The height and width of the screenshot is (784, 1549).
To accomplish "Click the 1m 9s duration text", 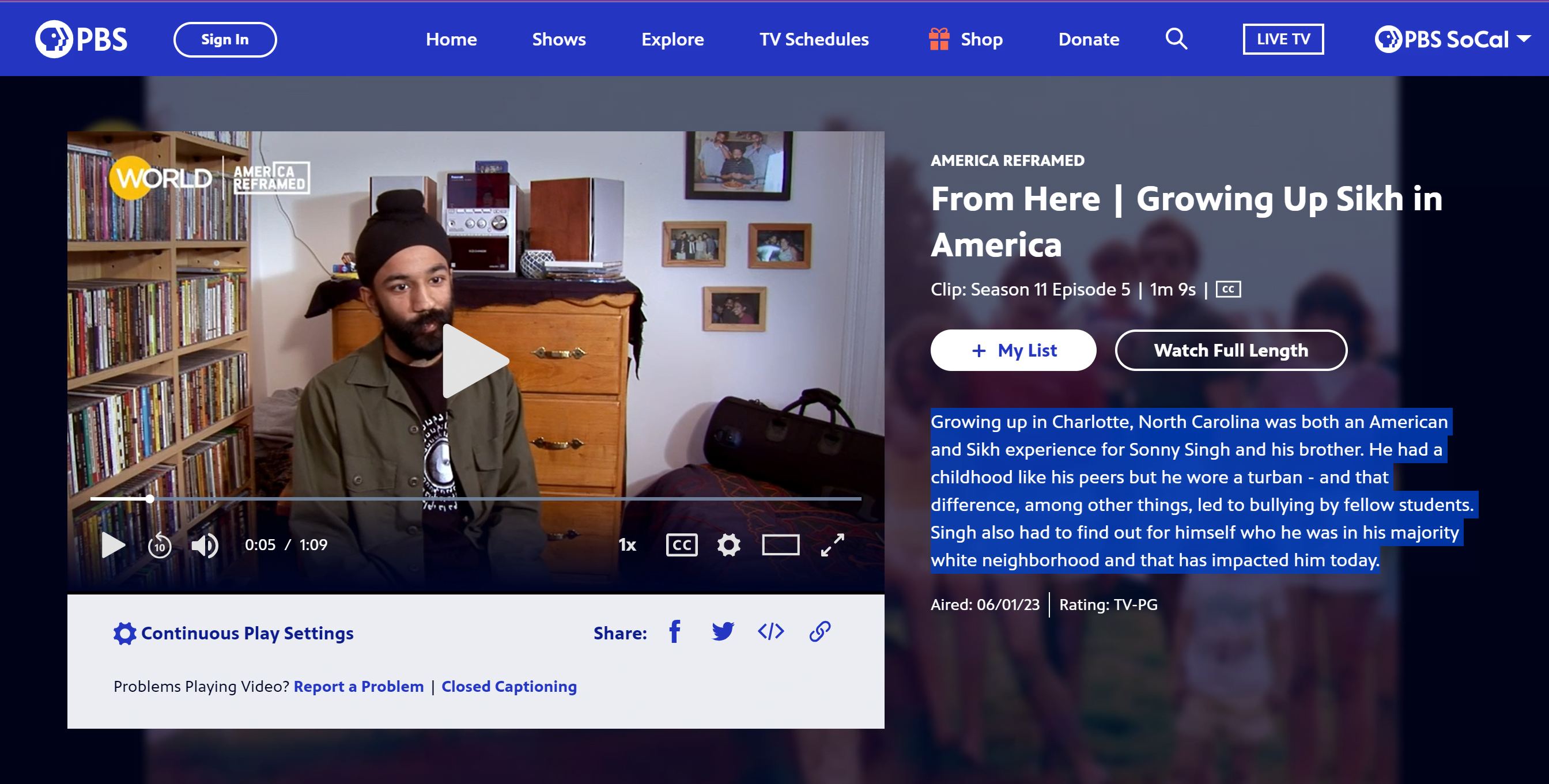I will click(1173, 289).
